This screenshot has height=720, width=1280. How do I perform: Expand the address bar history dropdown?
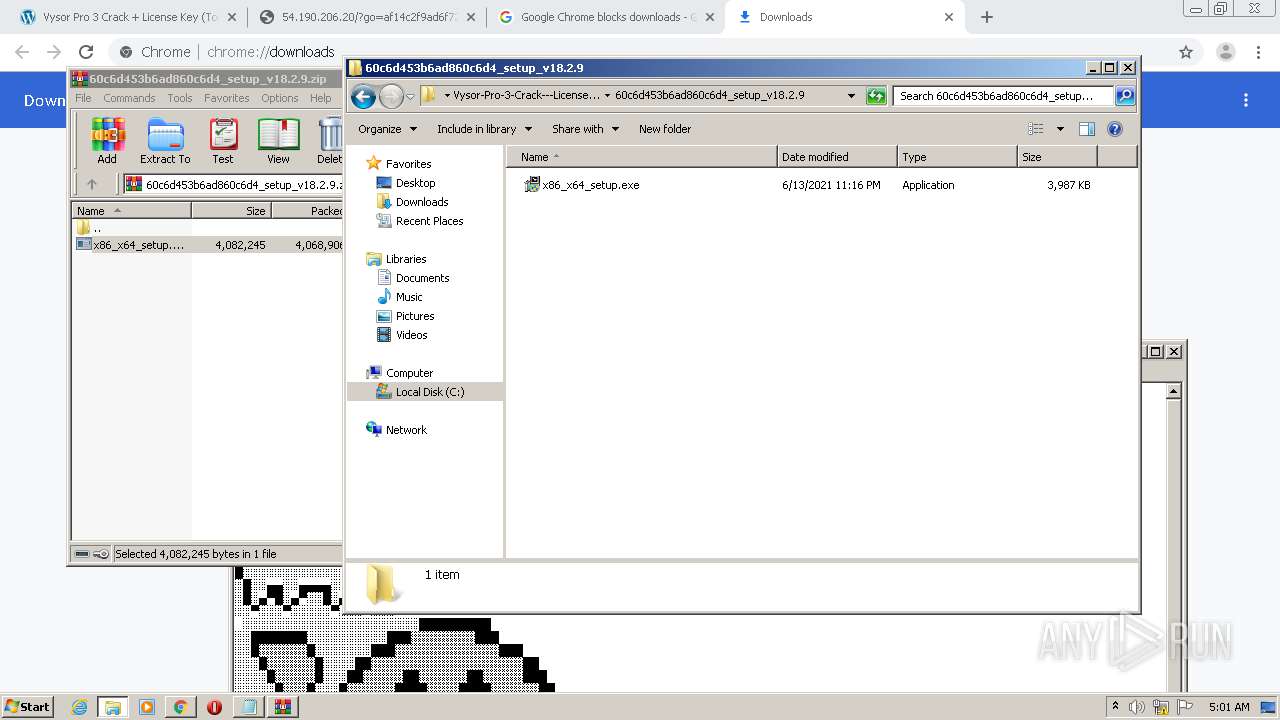coord(851,96)
